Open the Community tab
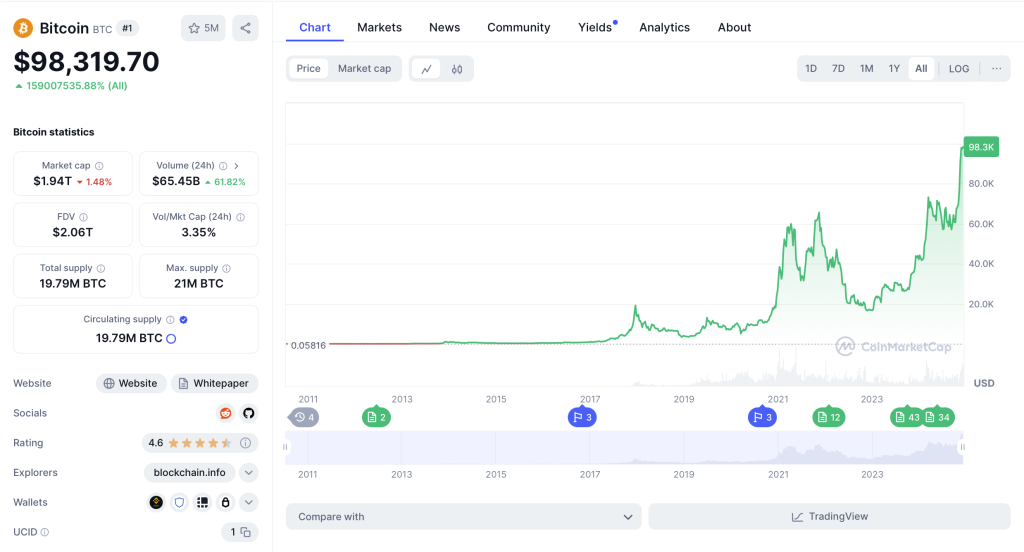 tap(519, 27)
